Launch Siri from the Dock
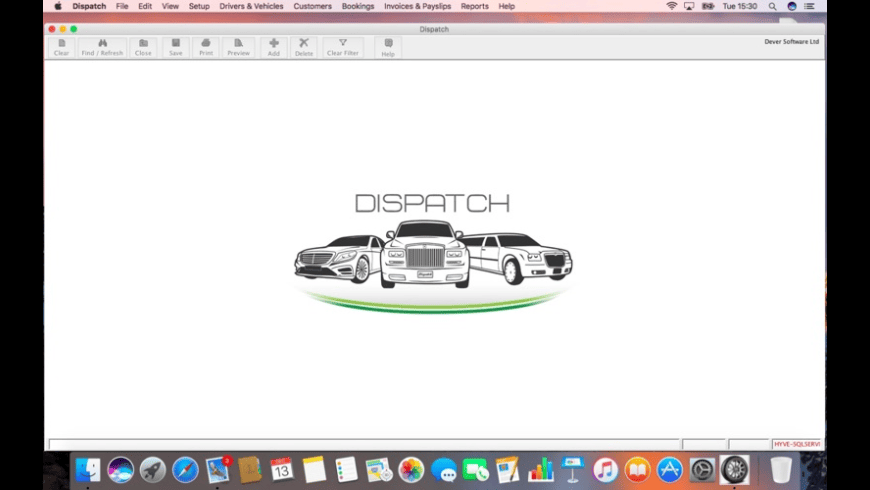This screenshot has height=490, width=870. point(120,470)
